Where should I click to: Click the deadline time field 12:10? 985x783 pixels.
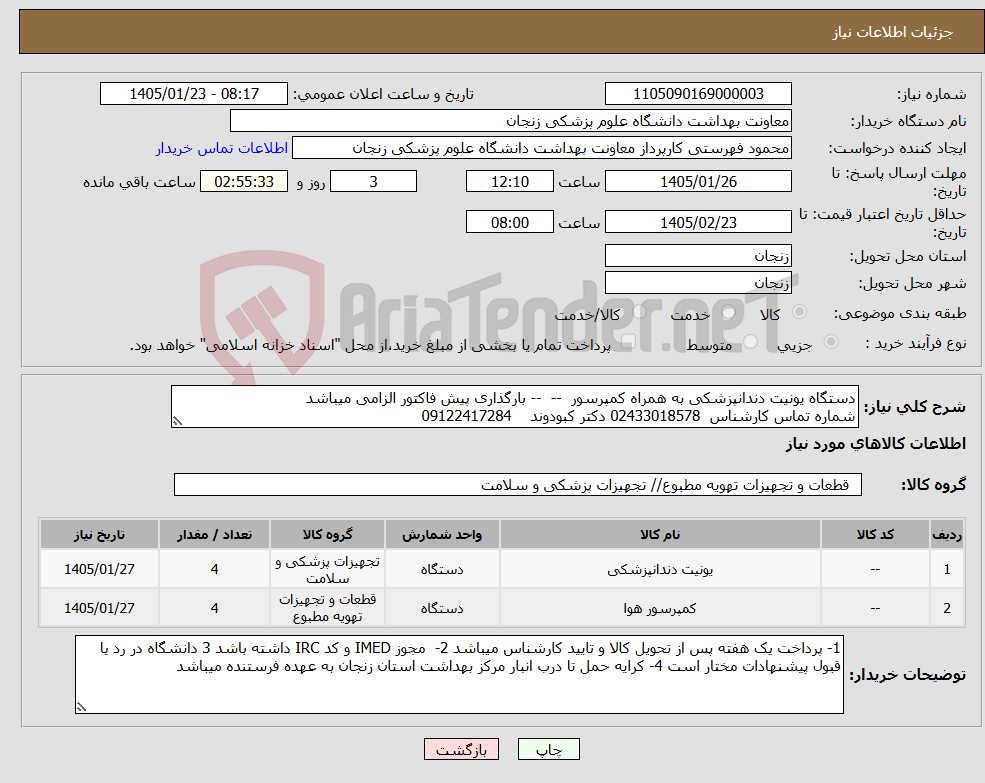point(509,182)
